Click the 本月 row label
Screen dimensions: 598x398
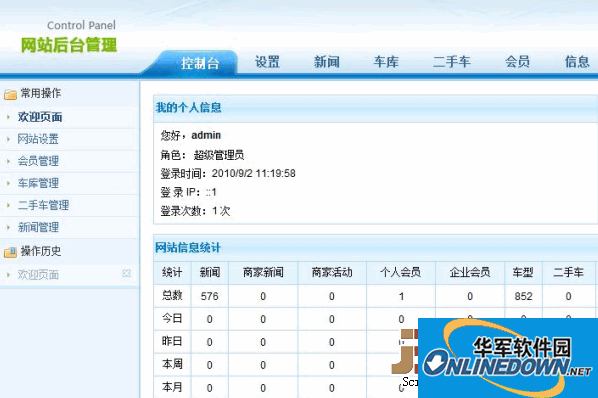click(x=172, y=387)
